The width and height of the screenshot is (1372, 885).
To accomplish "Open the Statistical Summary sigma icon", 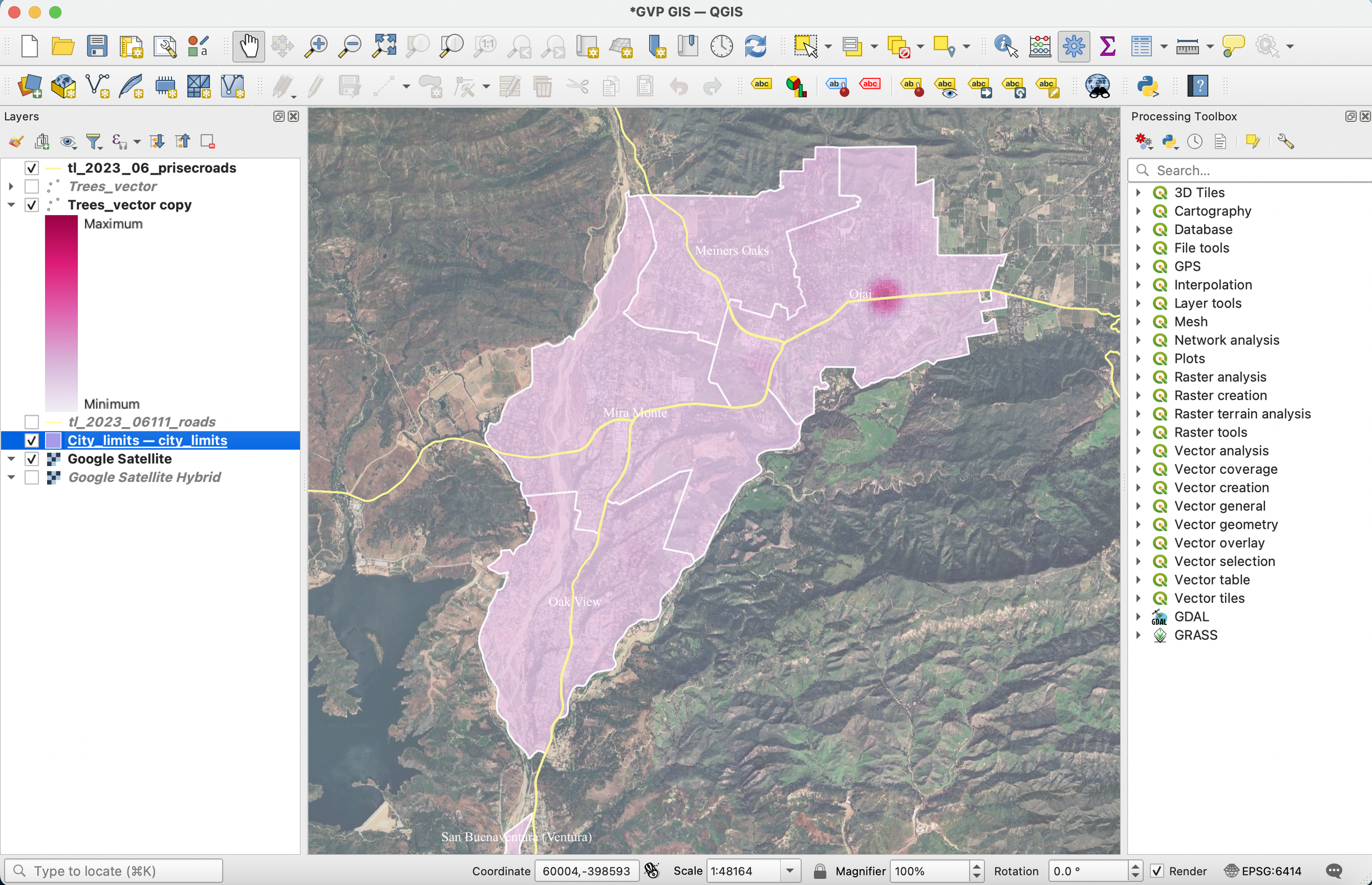I will (x=1107, y=46).
